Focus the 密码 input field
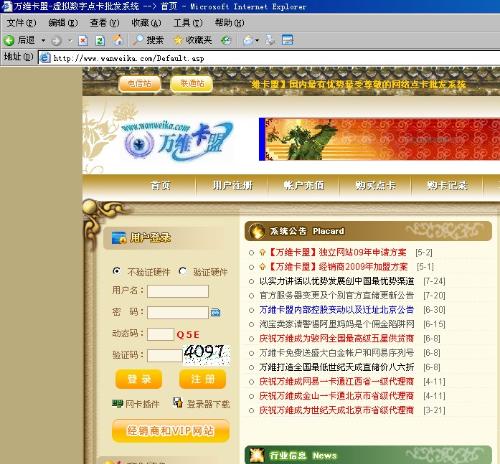This screenshot has width=500, height=464. pyautogui.click(x=178, y=312)
